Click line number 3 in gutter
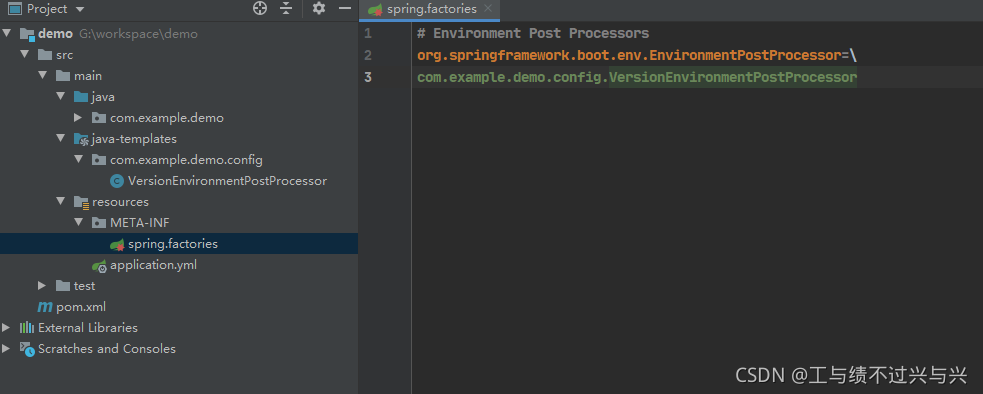The height and width of the screenshot is (394, 983). coord(368,77)
